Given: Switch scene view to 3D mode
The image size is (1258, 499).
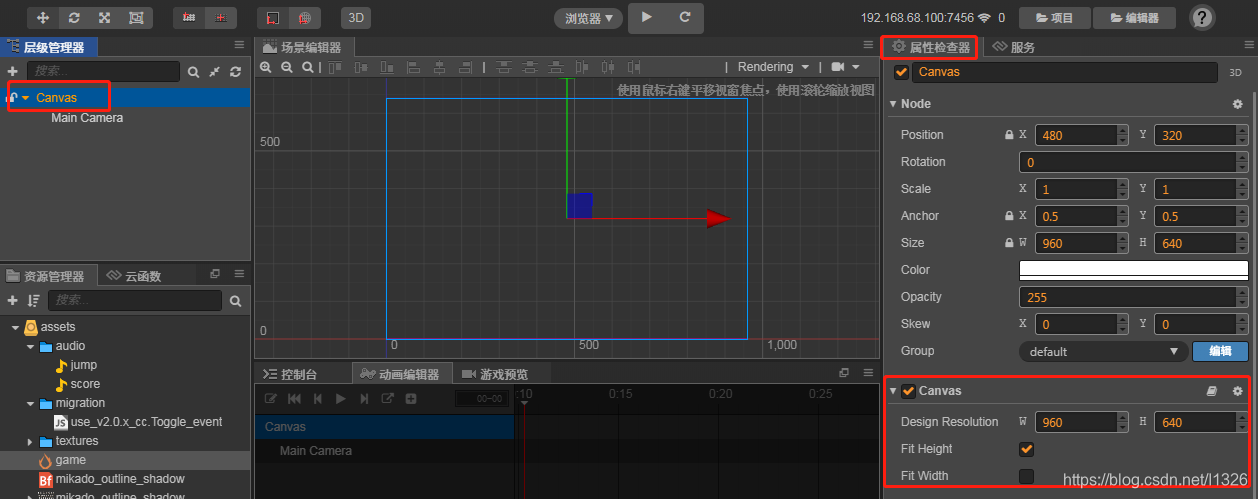Looking at the screenshot, I should pyautogui.click(x=355, y=18).
